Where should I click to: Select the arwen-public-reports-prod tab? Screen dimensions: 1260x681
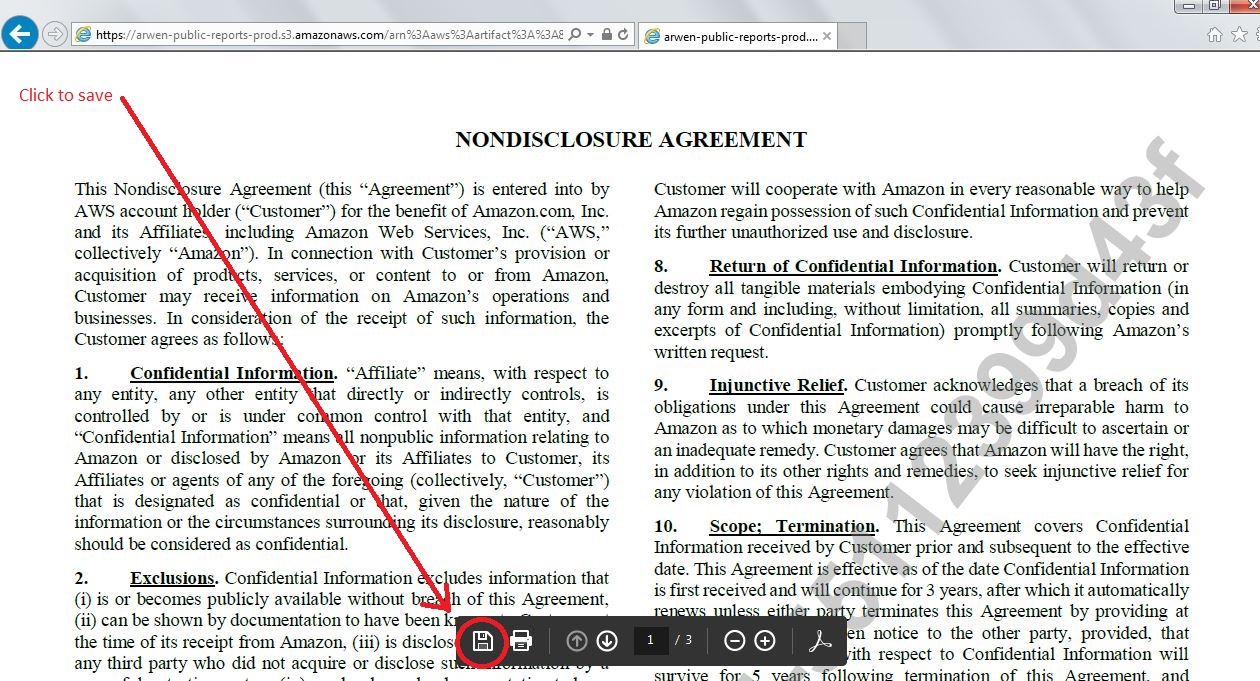click(x=739, y=36)
